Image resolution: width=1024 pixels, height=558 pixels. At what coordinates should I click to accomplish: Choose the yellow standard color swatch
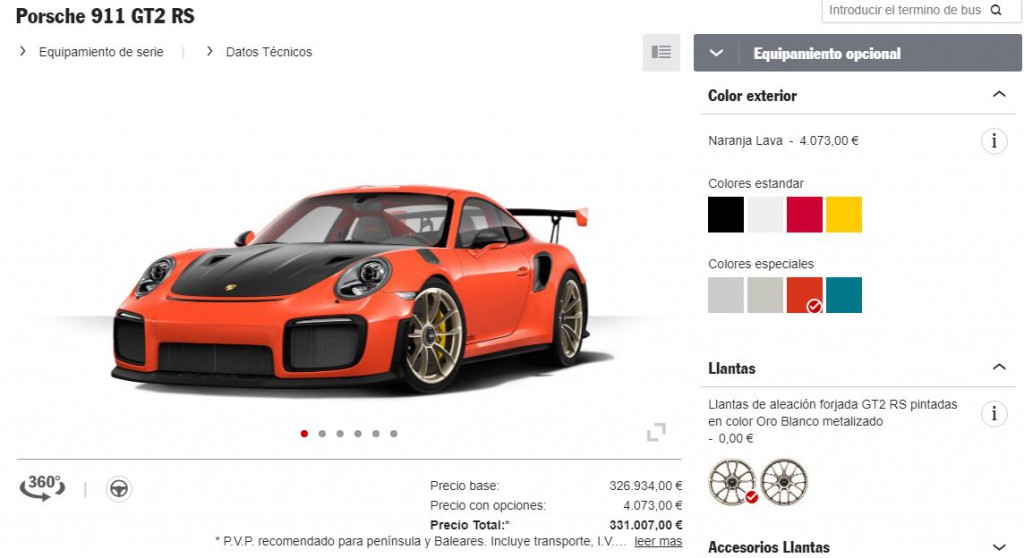(x=844, y=214)
